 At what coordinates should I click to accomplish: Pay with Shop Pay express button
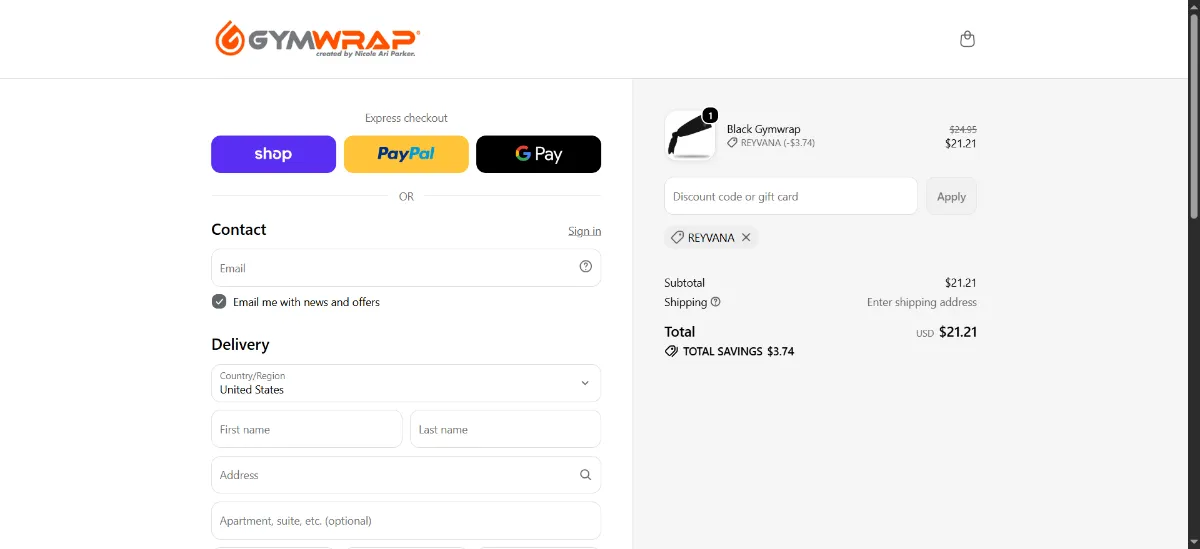pos(273,154)
